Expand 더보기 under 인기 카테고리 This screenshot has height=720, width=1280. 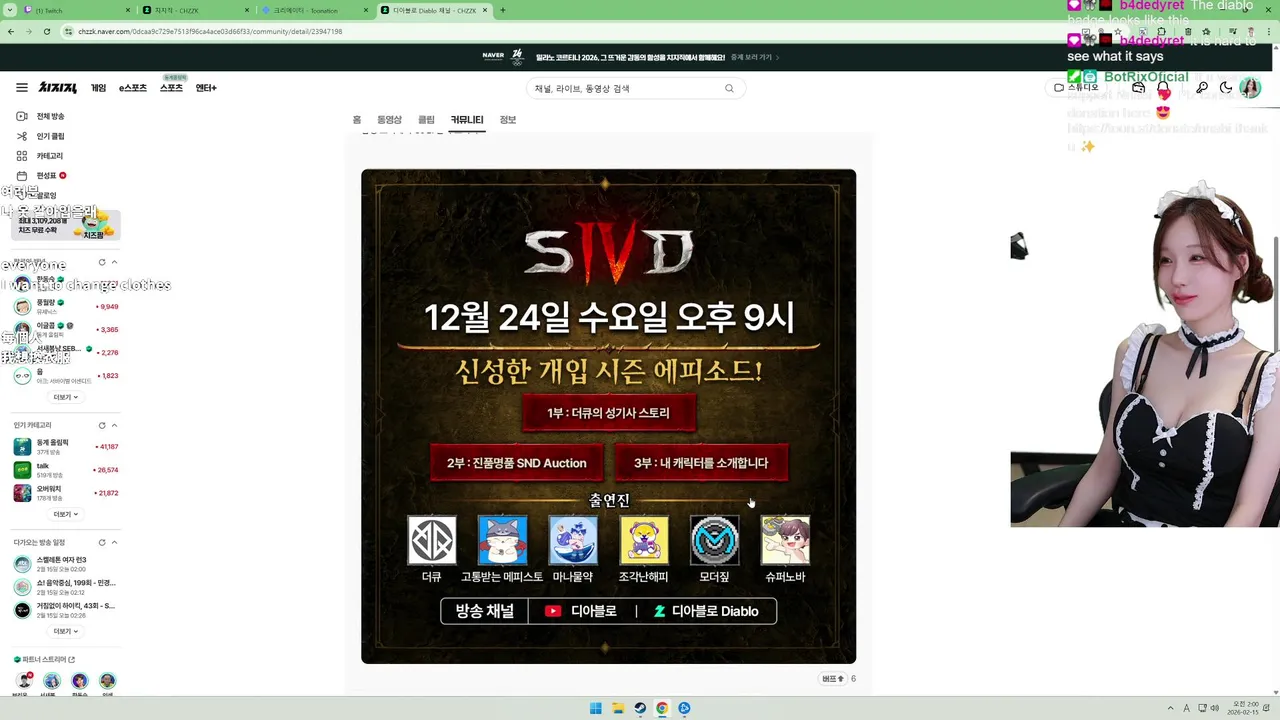(65, 514)
